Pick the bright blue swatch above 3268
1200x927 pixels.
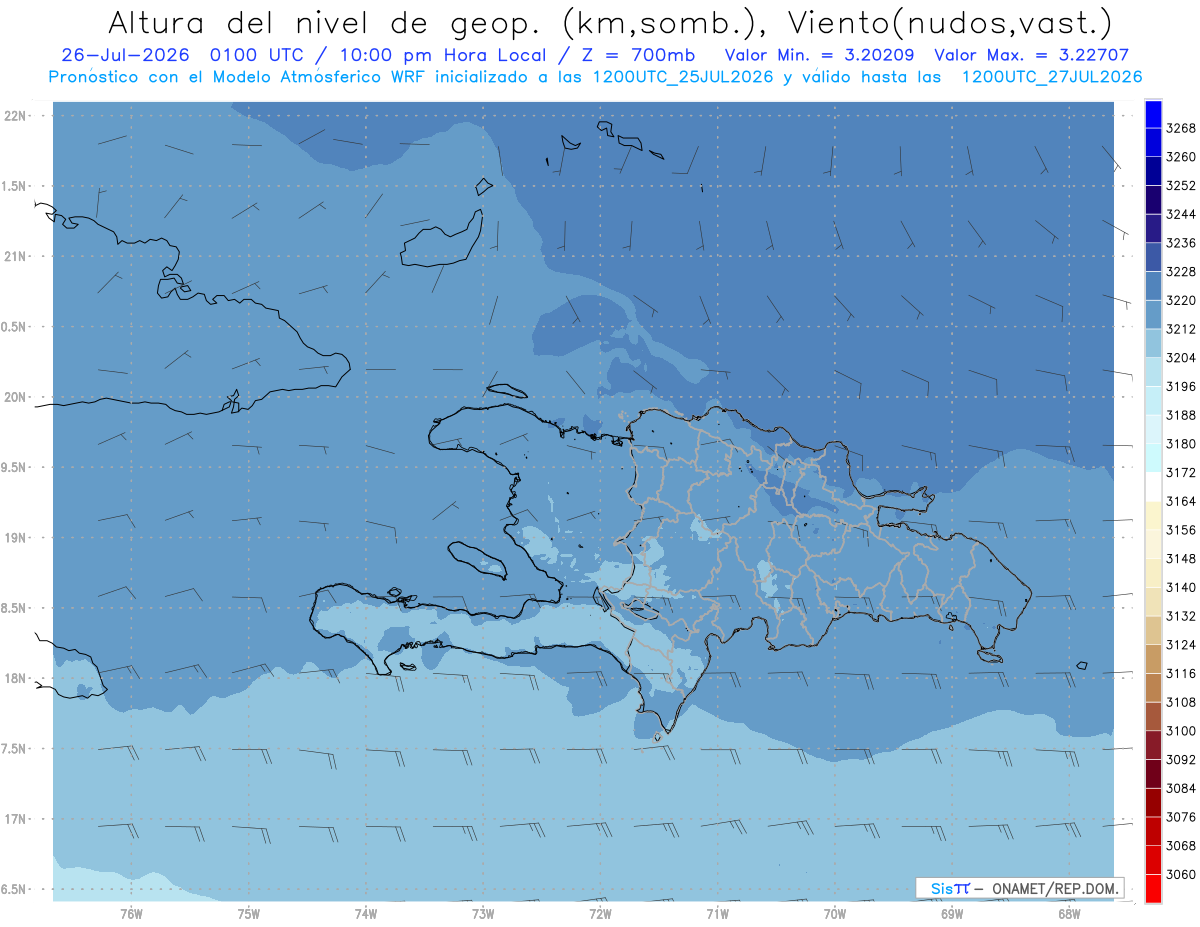coord(1153,113)
